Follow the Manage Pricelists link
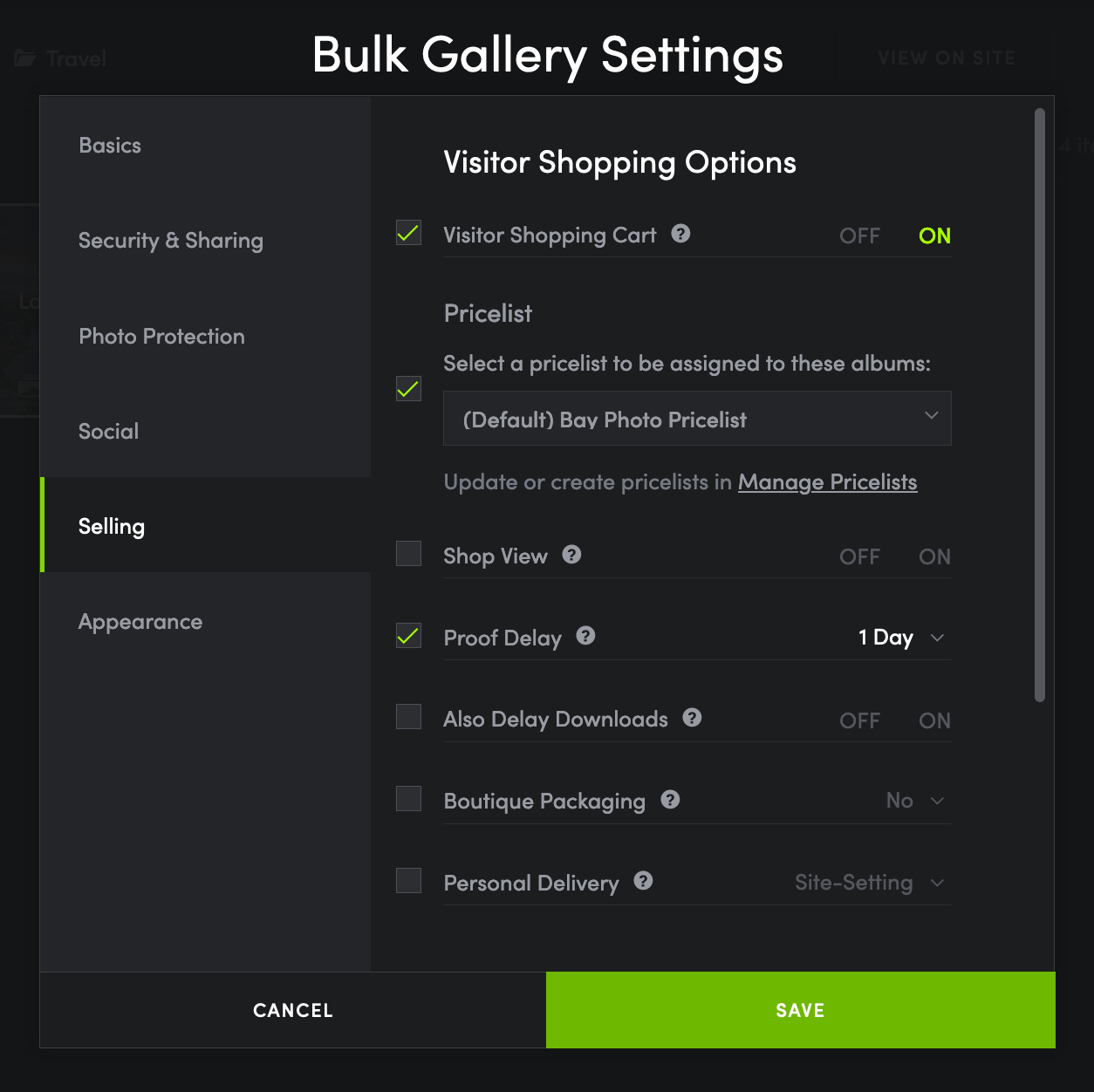The width and height of the screenshot is (1094, 1092). [x=827, y=482]
